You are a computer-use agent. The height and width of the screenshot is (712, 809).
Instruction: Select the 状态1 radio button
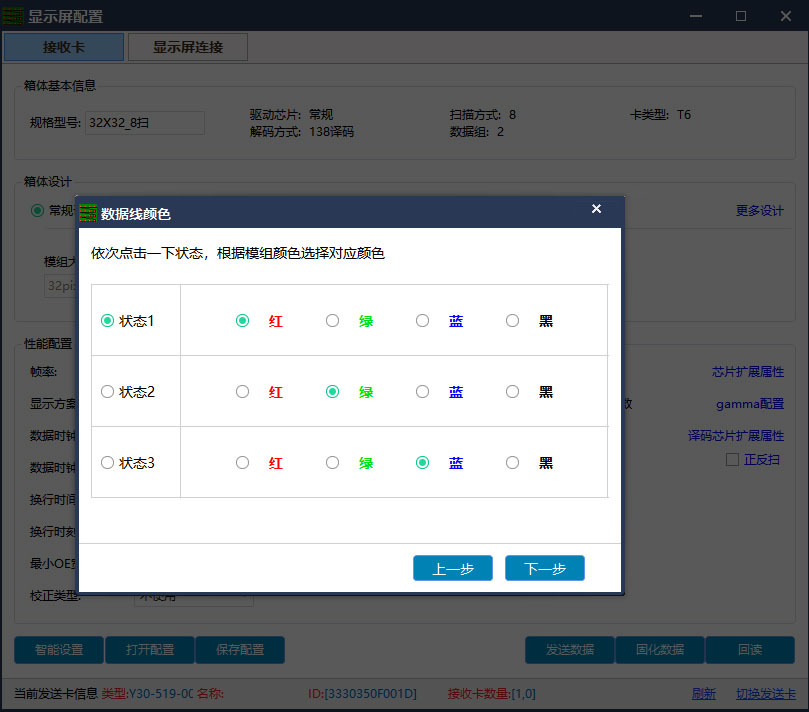[x=107, y=320]
